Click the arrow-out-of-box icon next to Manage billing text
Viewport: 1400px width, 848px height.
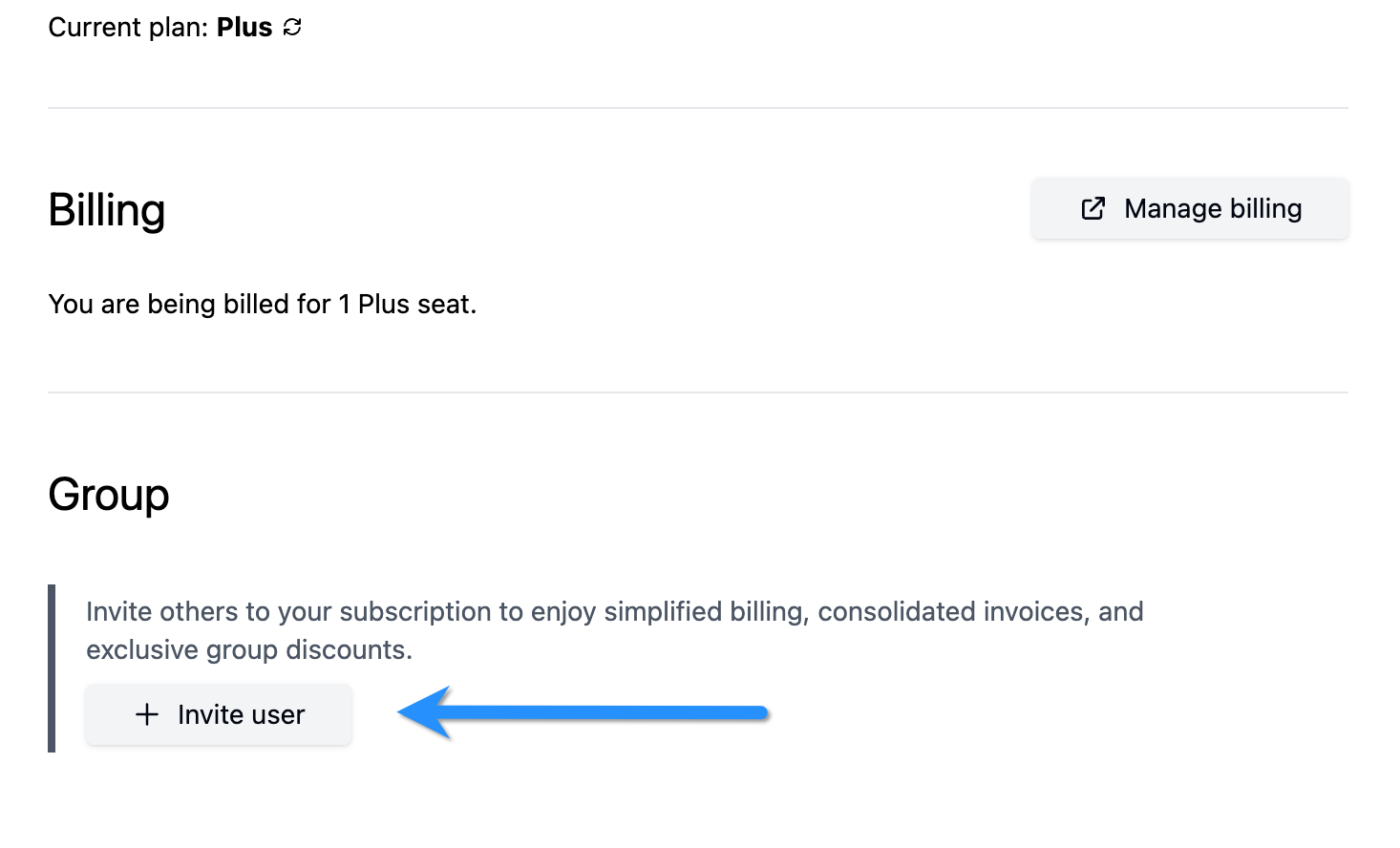1092,208
